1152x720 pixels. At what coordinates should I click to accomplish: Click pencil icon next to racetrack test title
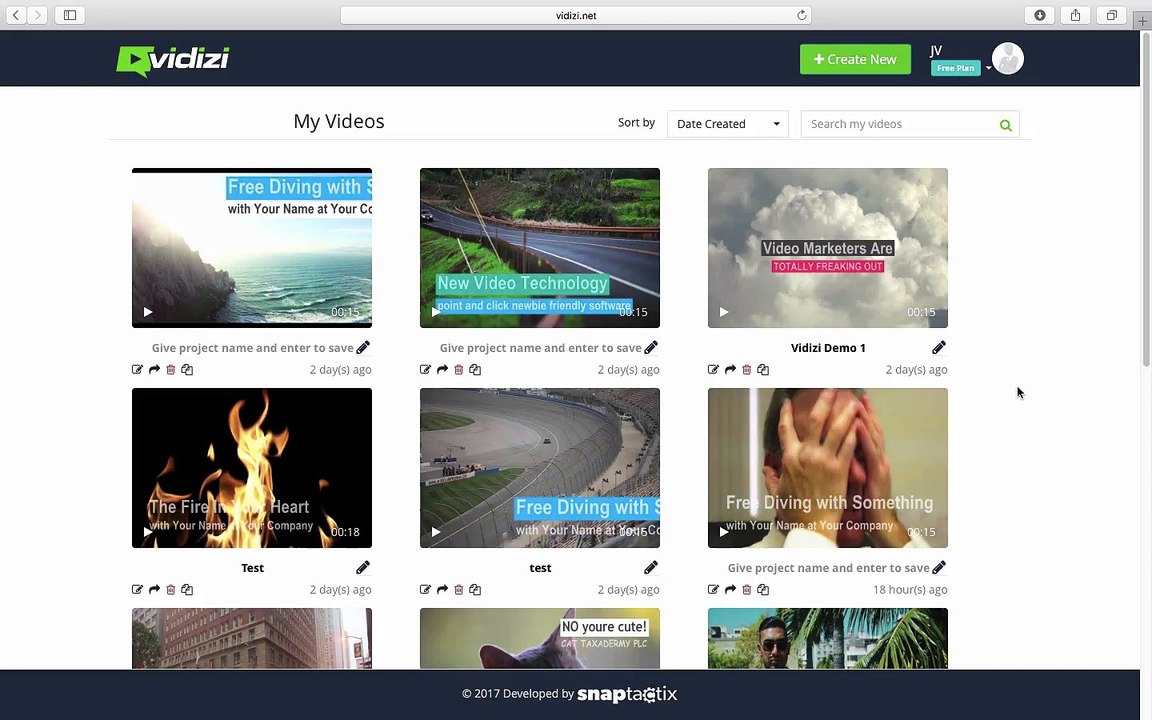click(651, 567)
